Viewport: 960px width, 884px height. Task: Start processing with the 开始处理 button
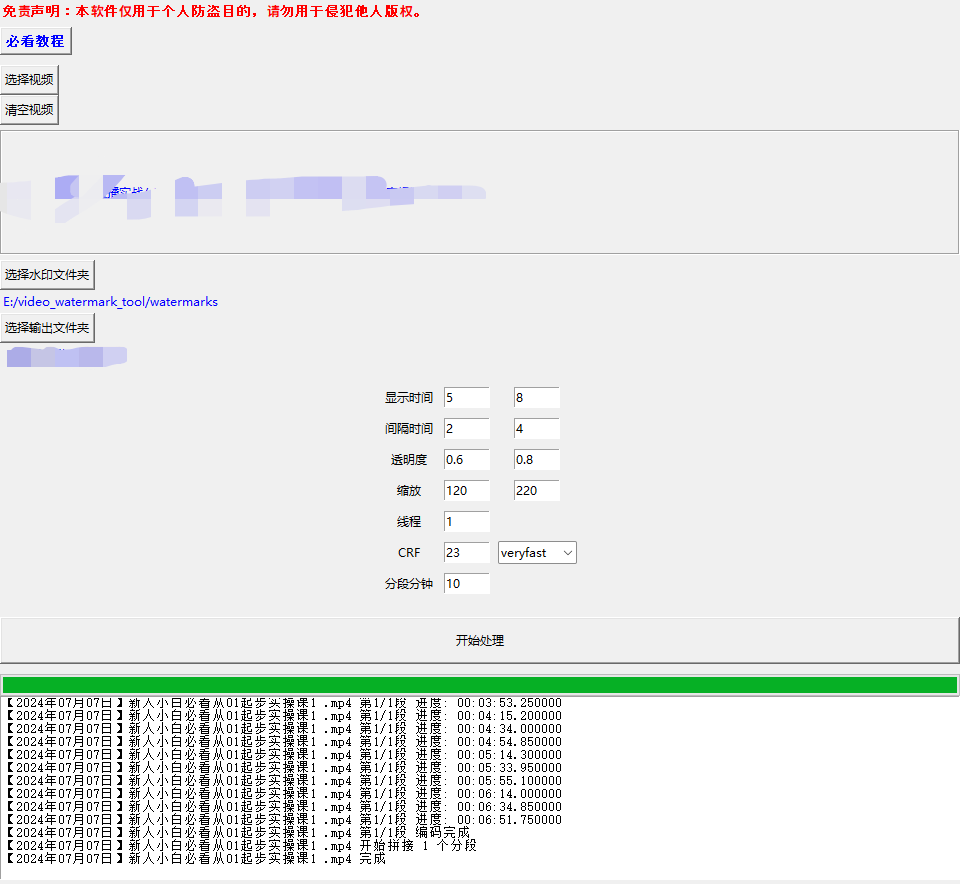(479, 641)
